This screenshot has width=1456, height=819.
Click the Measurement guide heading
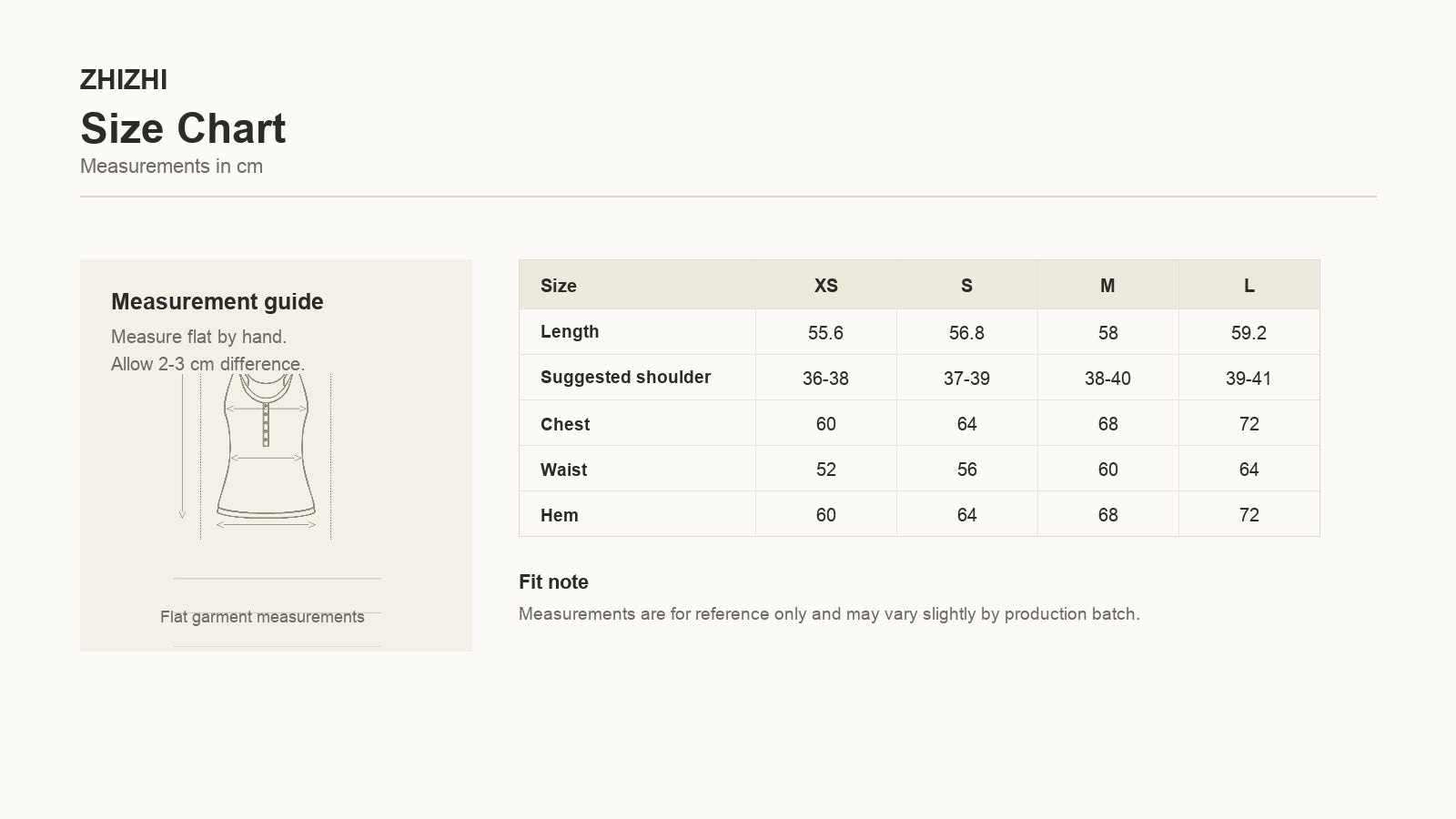pos(217,301)
